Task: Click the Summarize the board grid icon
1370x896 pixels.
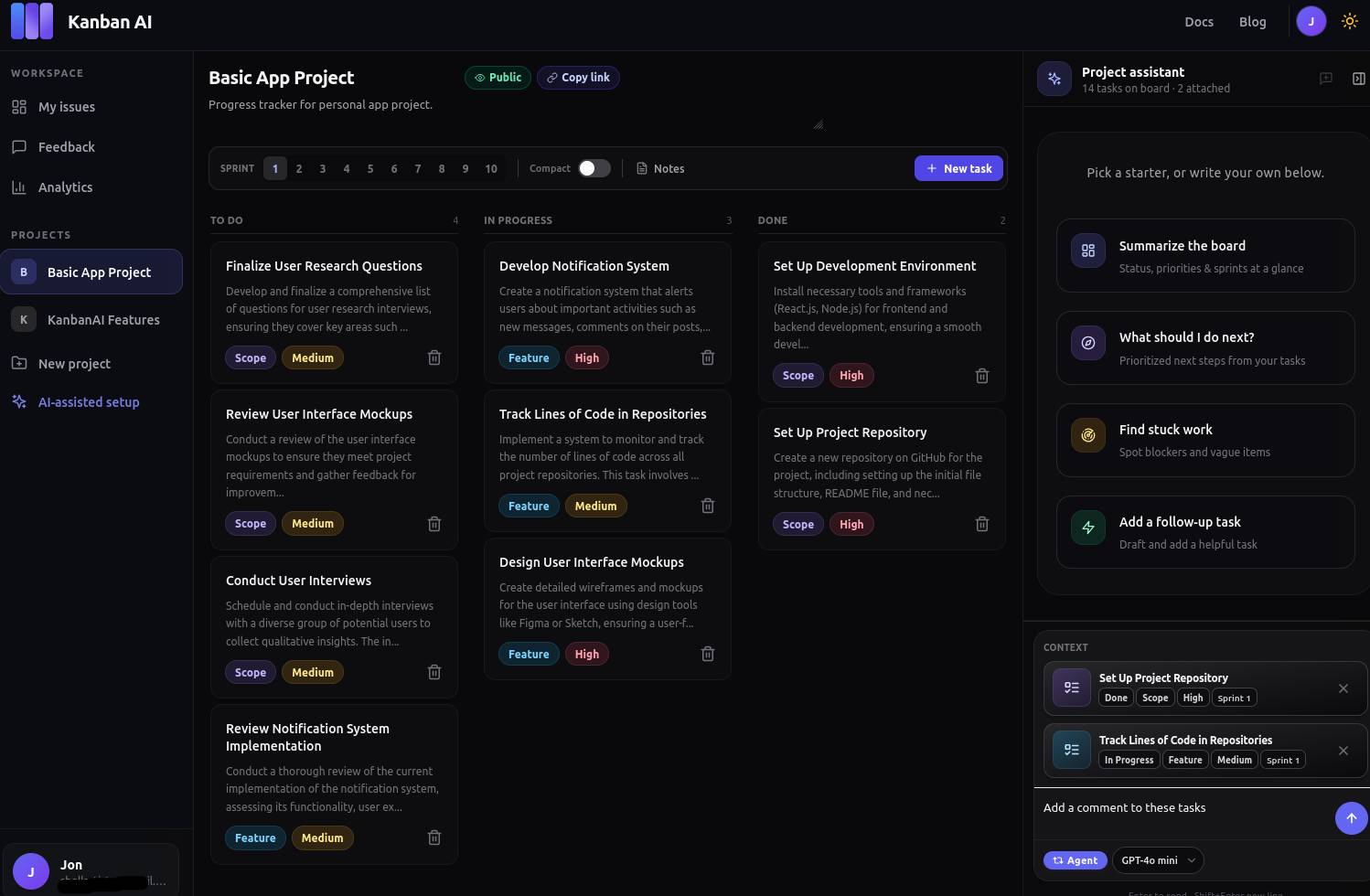Action: pyautogui.click(x=1088, y=251)
